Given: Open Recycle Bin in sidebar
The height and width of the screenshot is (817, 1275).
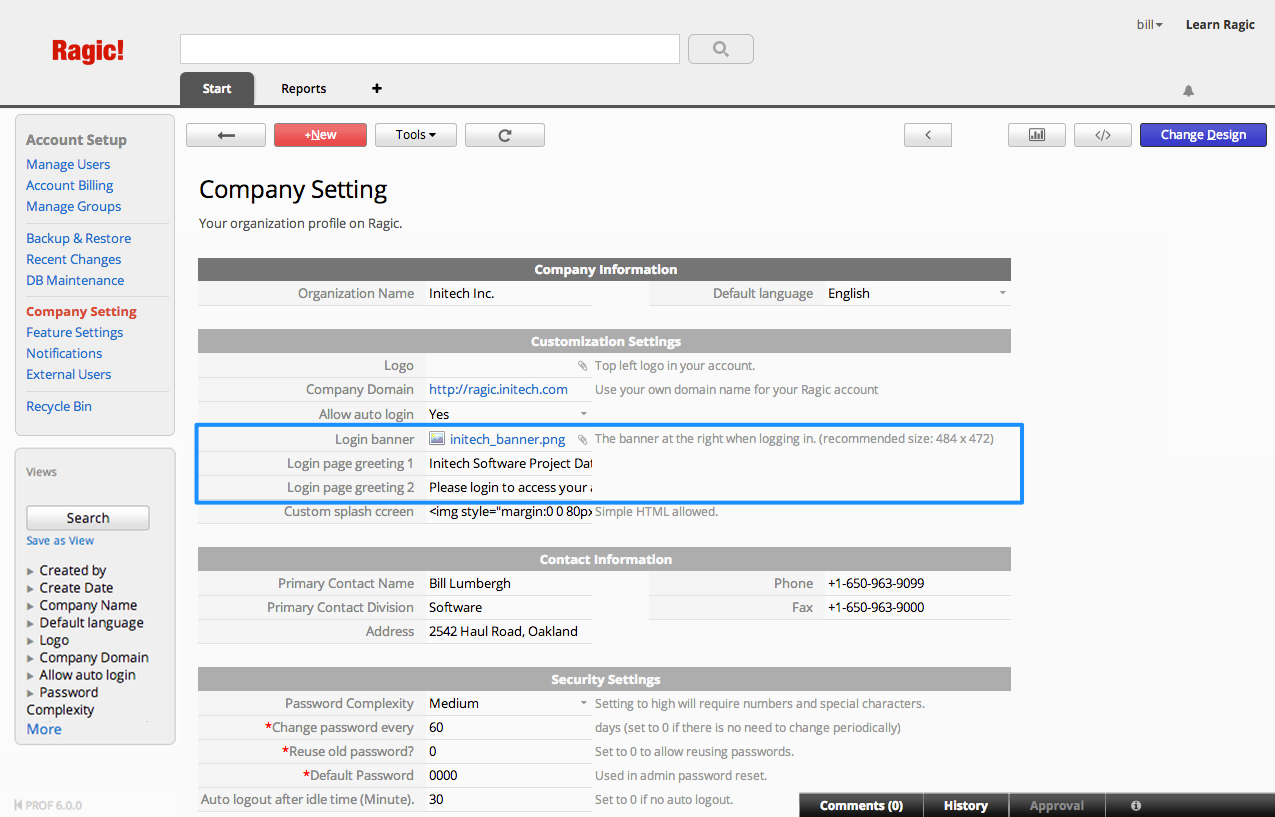Looking at the screenshot, I should coord(59,407).
